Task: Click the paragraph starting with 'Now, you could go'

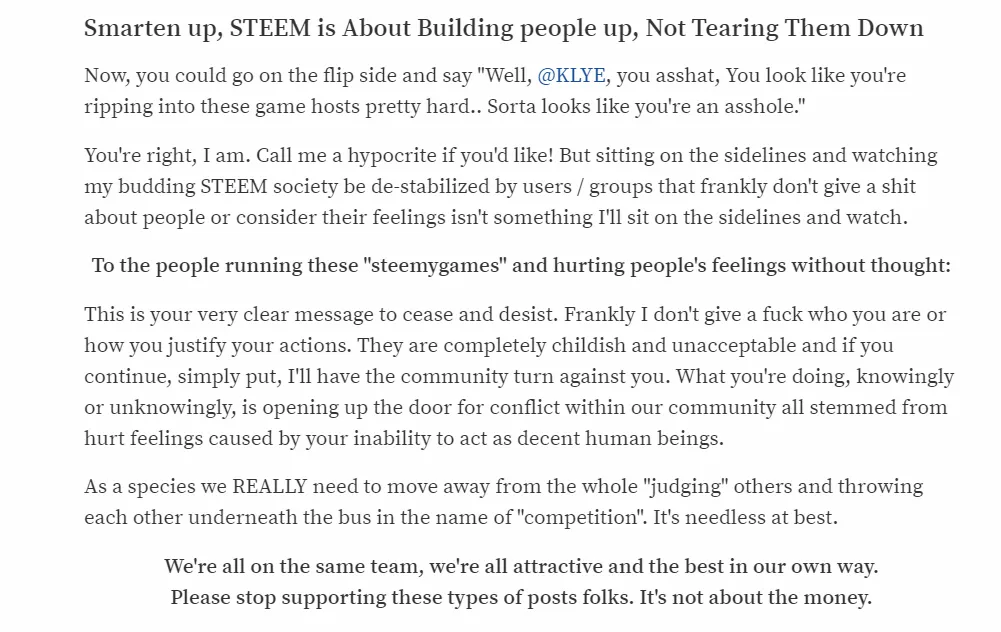Action: (x=495, y=91)
